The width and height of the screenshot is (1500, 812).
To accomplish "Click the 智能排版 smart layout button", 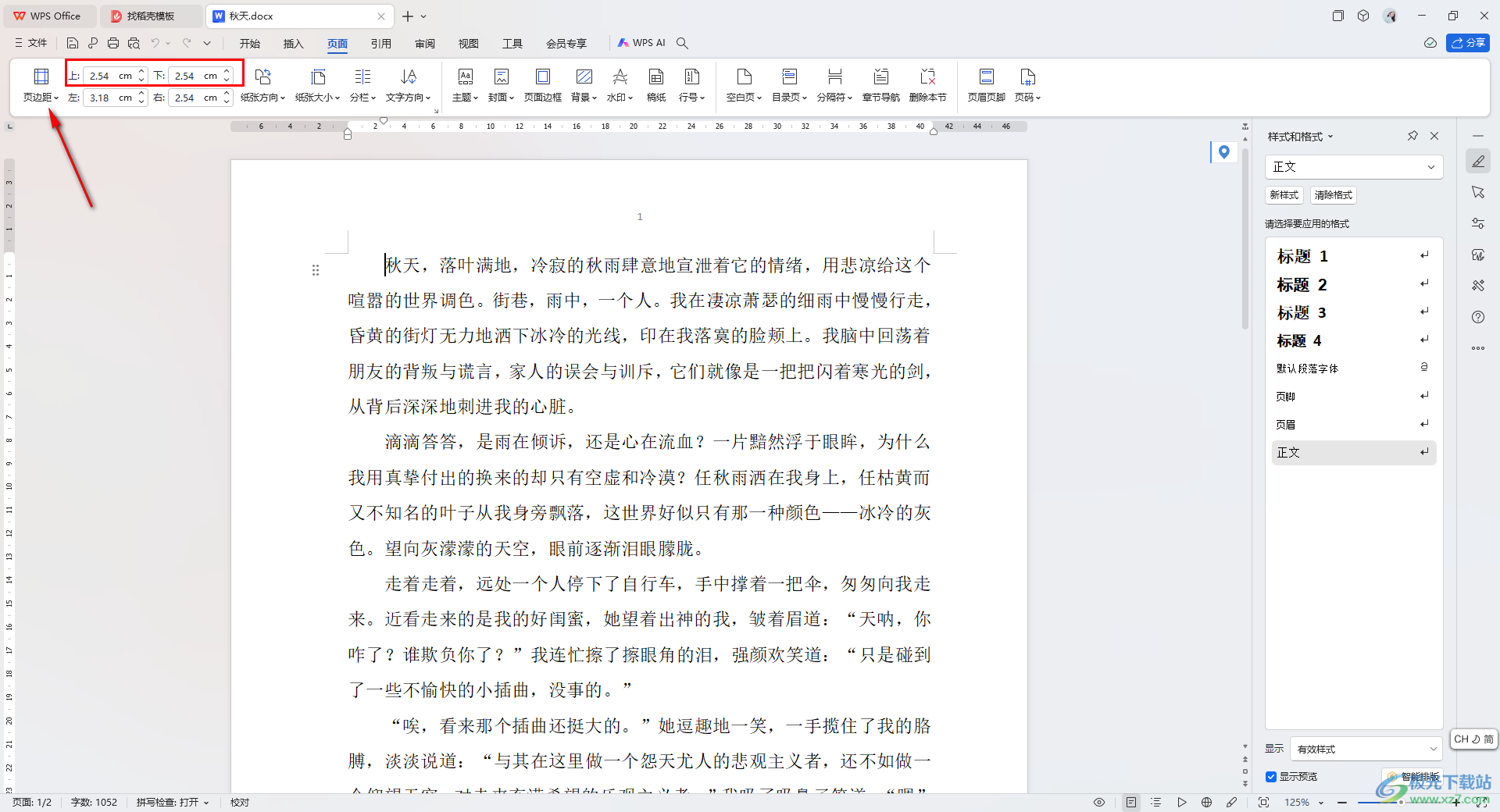I will (x=1411, y=777).
